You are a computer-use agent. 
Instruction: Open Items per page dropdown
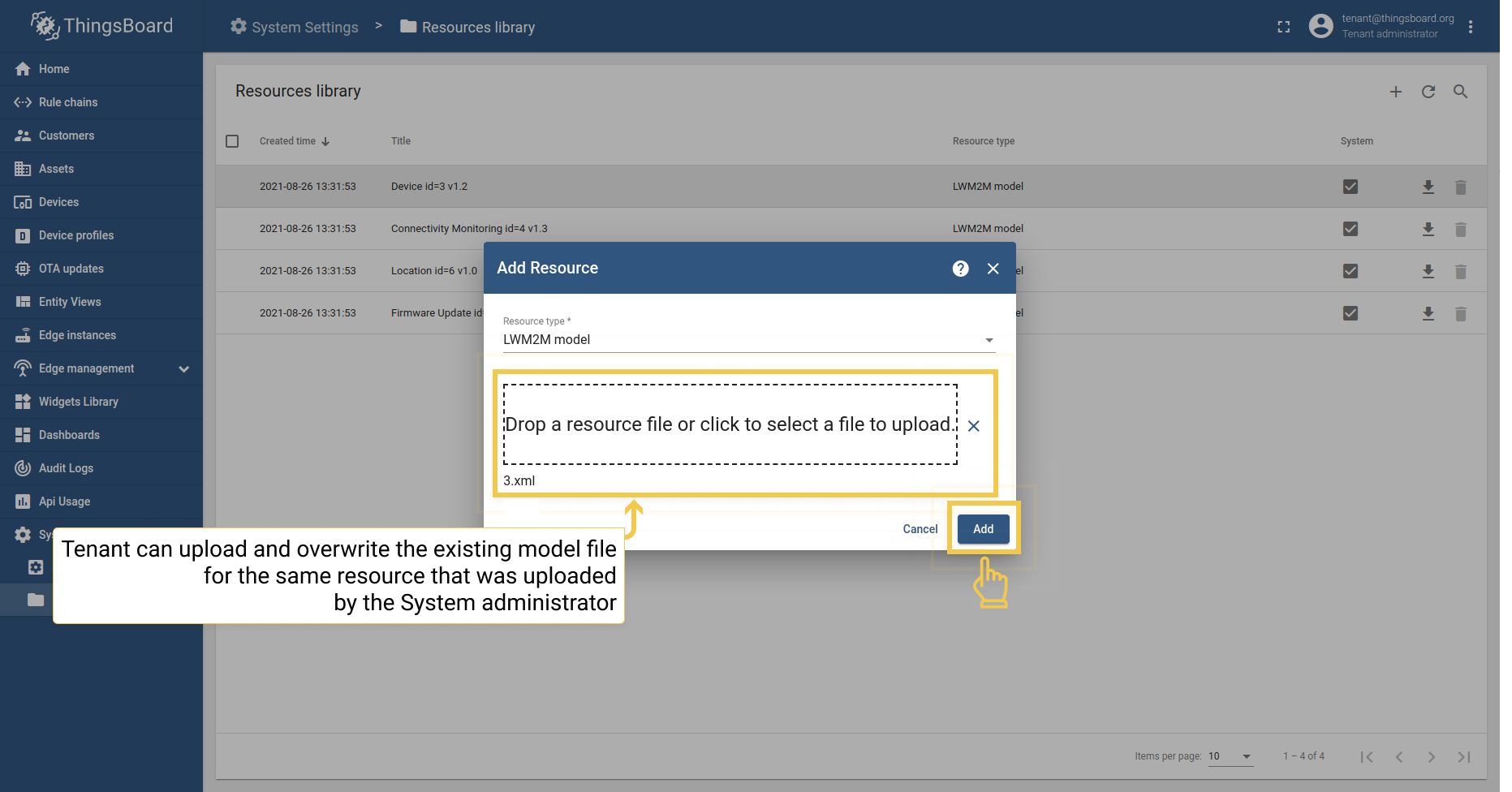[1230, 756]
